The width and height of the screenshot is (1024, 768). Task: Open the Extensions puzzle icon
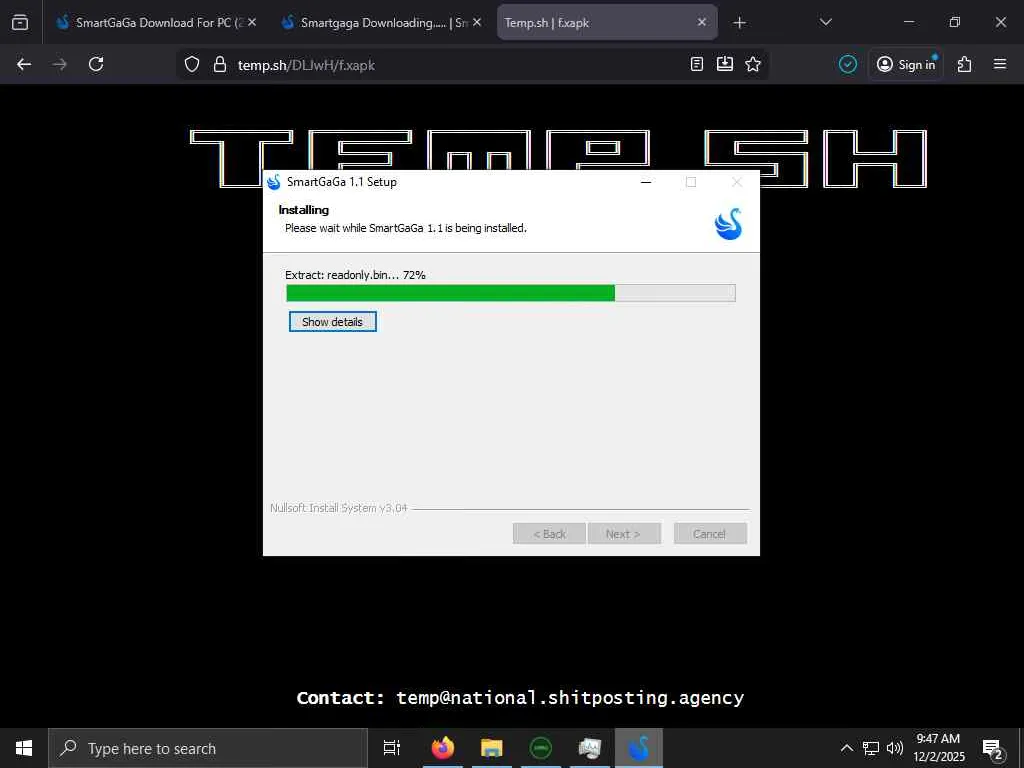(965, 64)
